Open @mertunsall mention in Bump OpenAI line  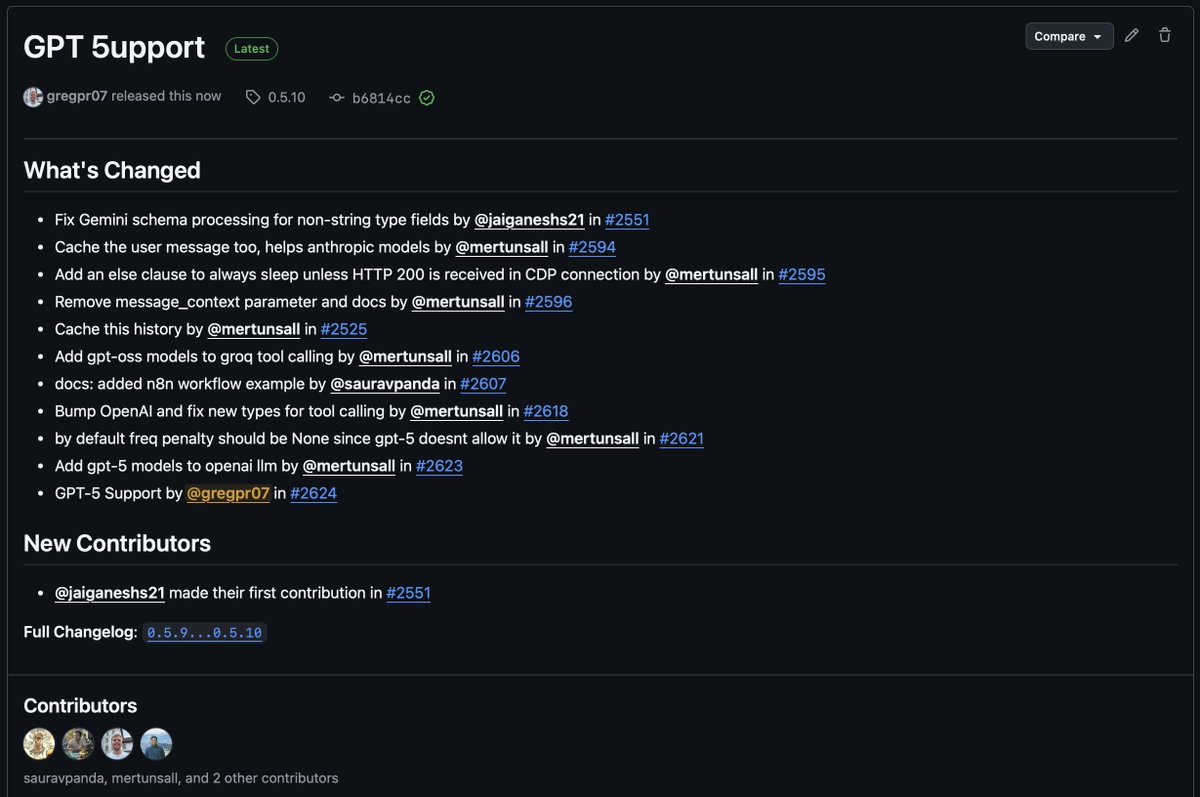457,411
